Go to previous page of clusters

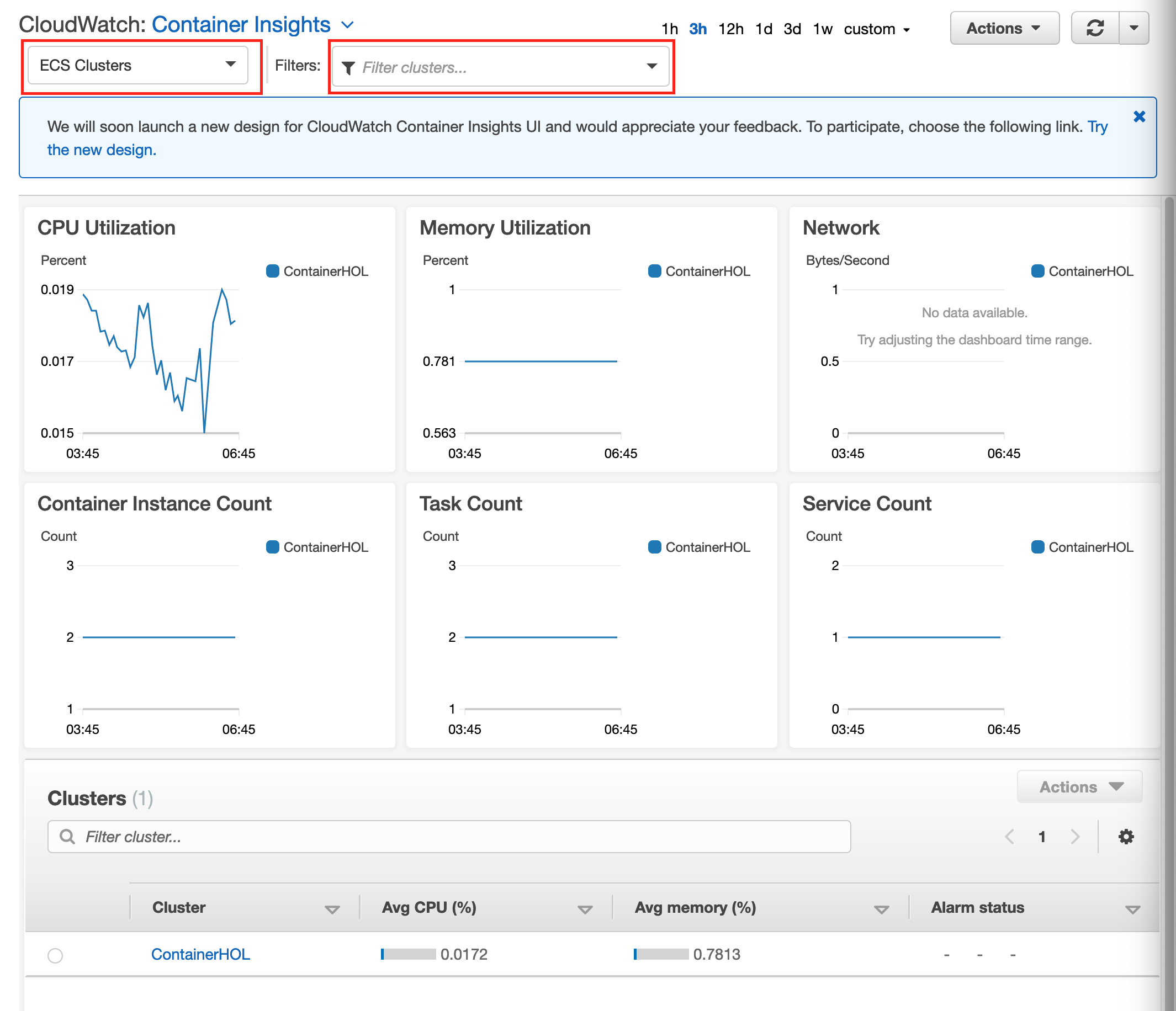(1009, 836)
